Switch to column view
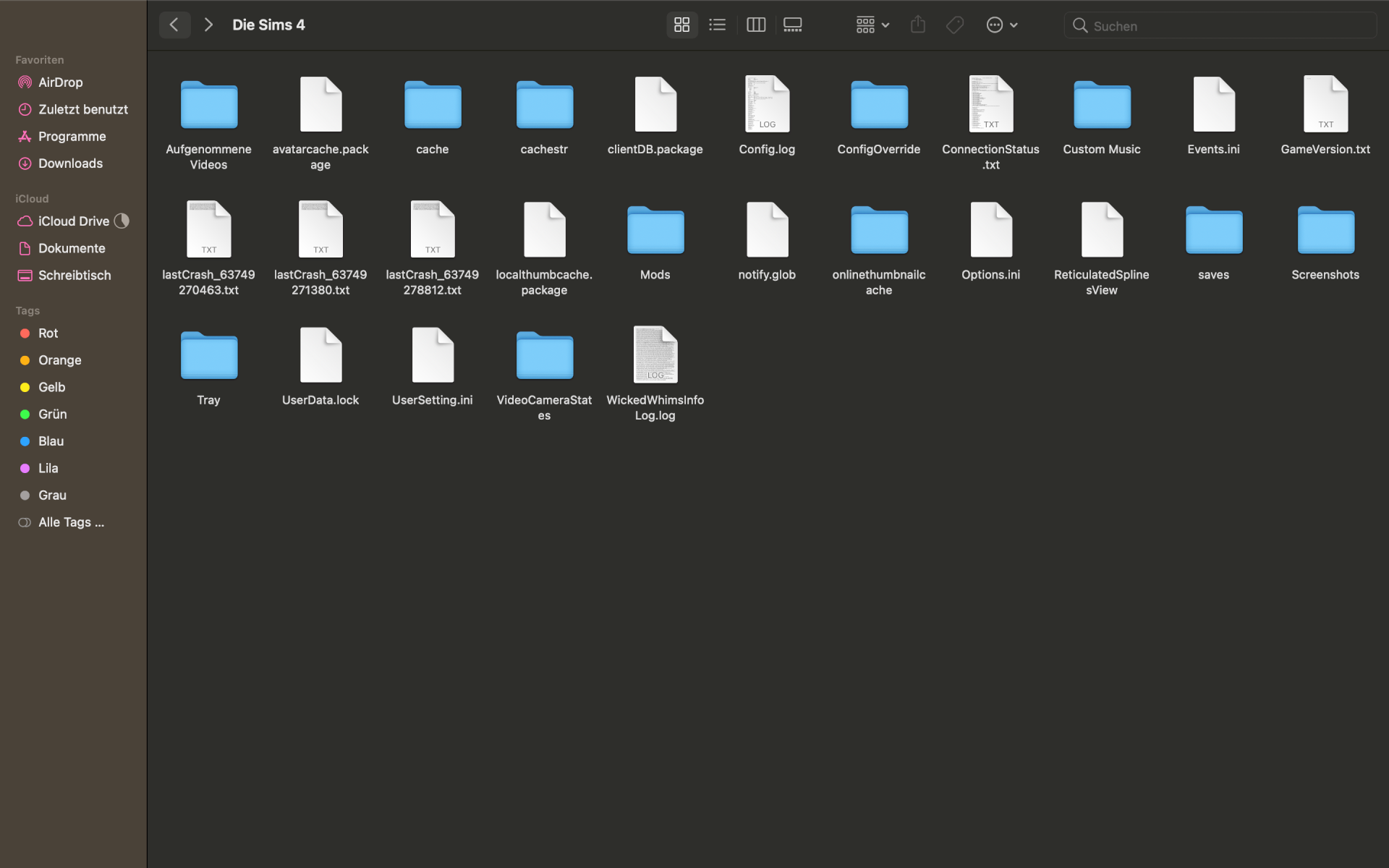 pos(756,25)
